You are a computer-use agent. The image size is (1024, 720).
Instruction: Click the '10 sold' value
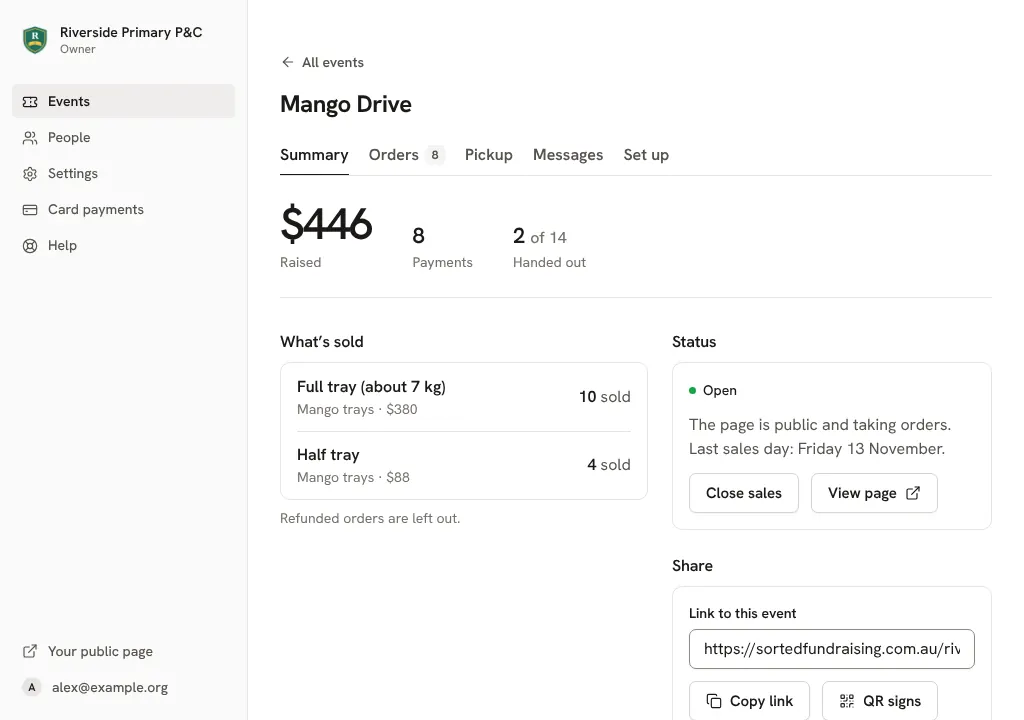(x=605, y=397)
